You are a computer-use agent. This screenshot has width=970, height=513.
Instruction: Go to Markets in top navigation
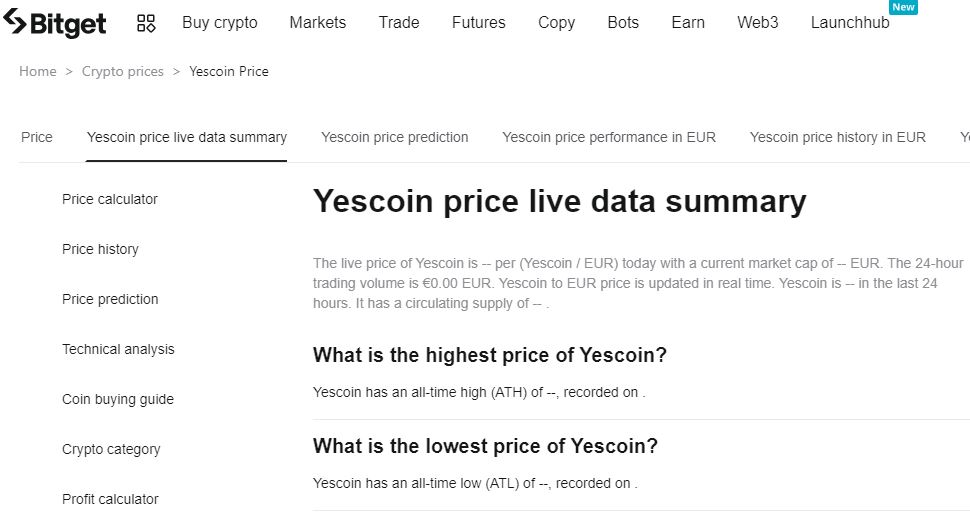317,22
